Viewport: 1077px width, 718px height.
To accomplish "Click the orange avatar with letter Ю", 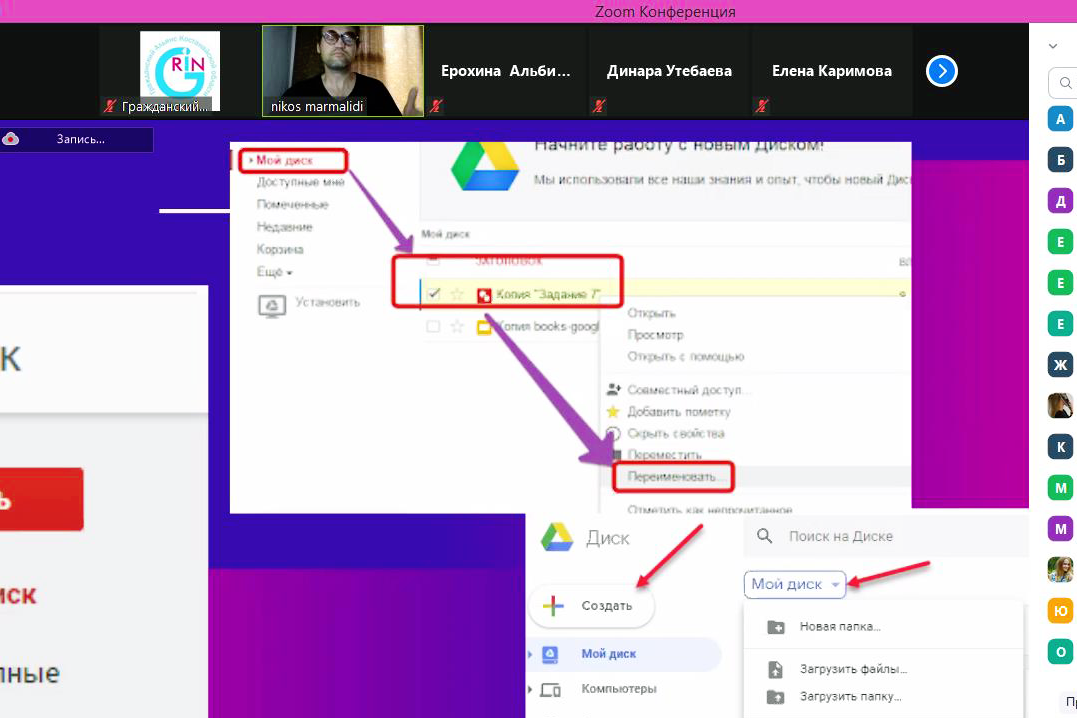I will pyautogui.click(x=1060, y=610).
